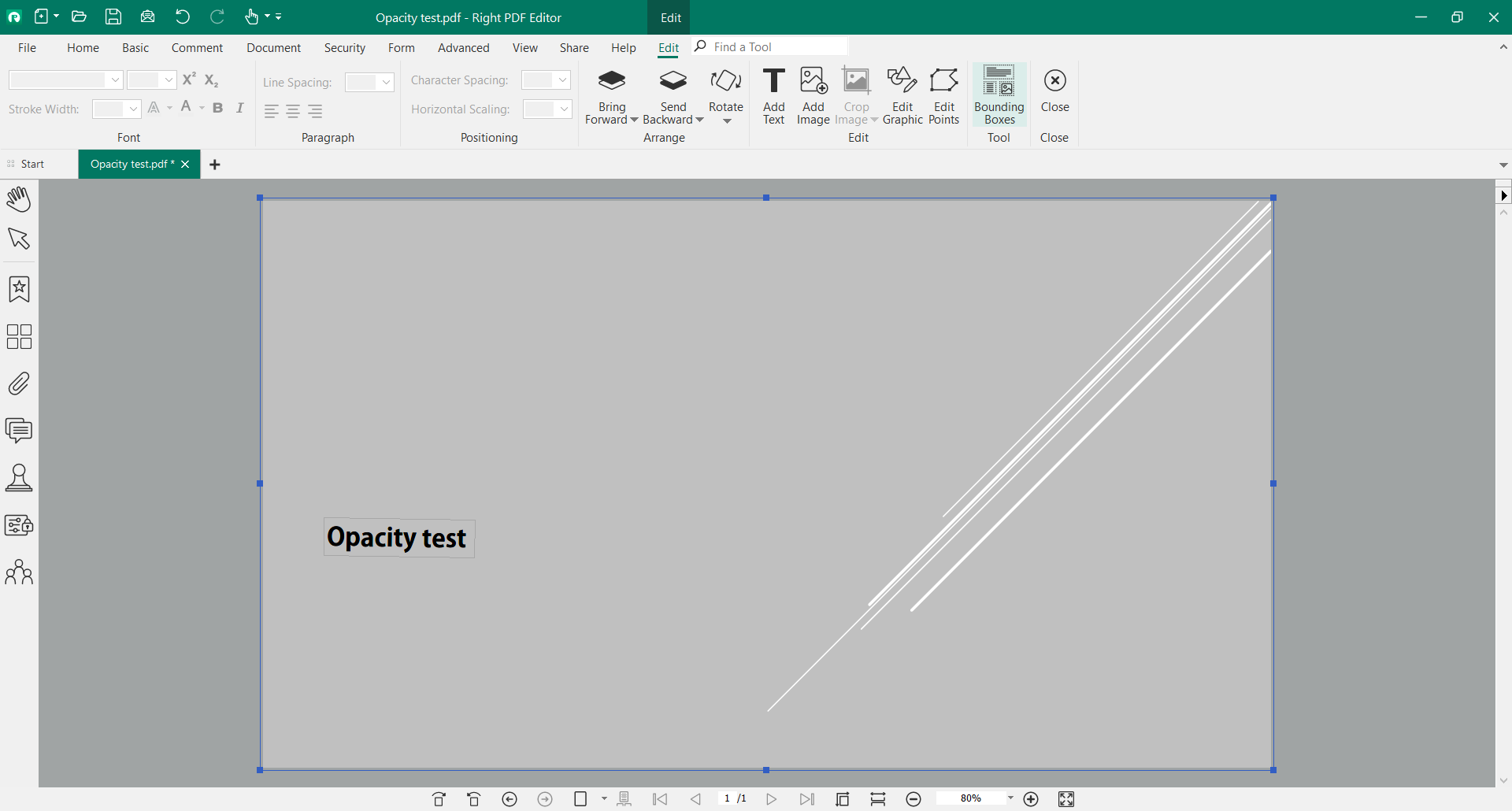Screen dimensions: 1512x811
Task: Open the Comments panel
Action: pos(19,431)
